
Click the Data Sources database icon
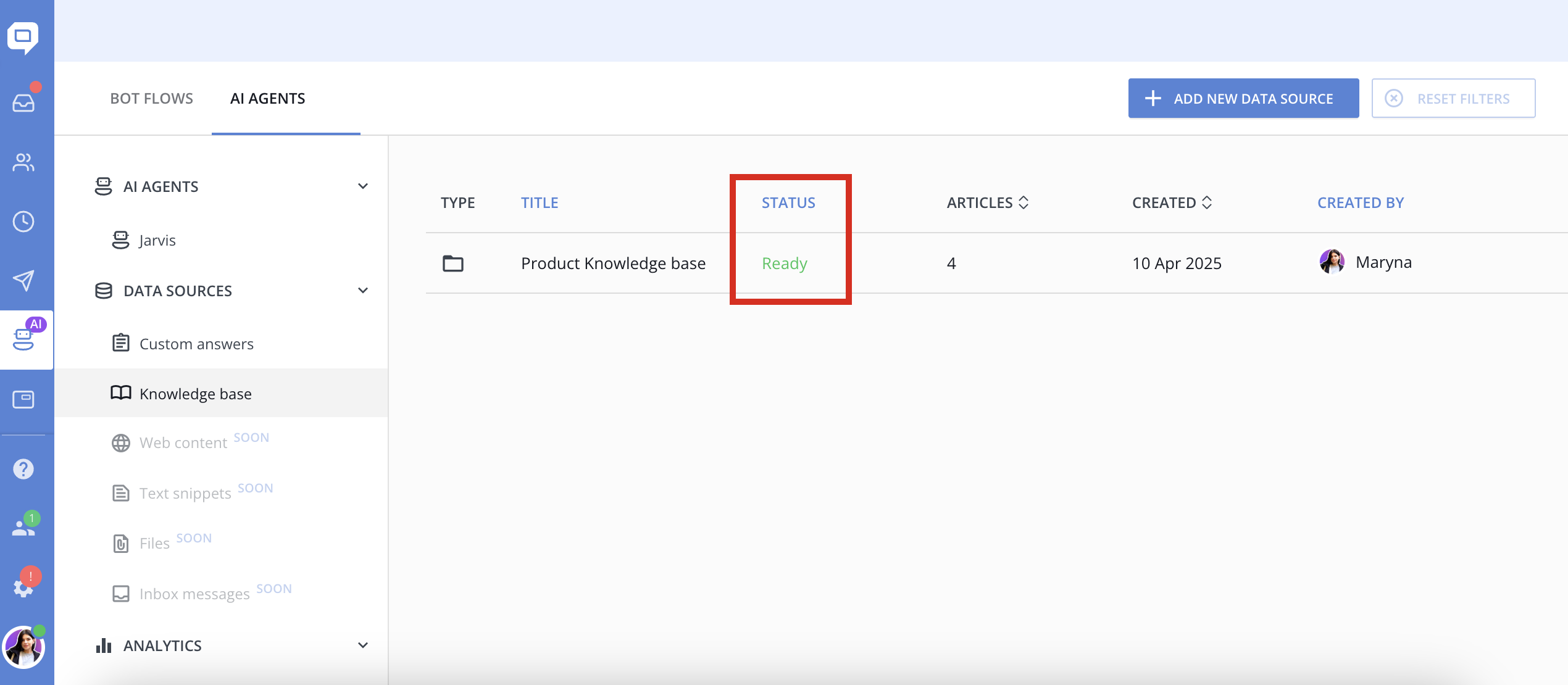[104, 291]
